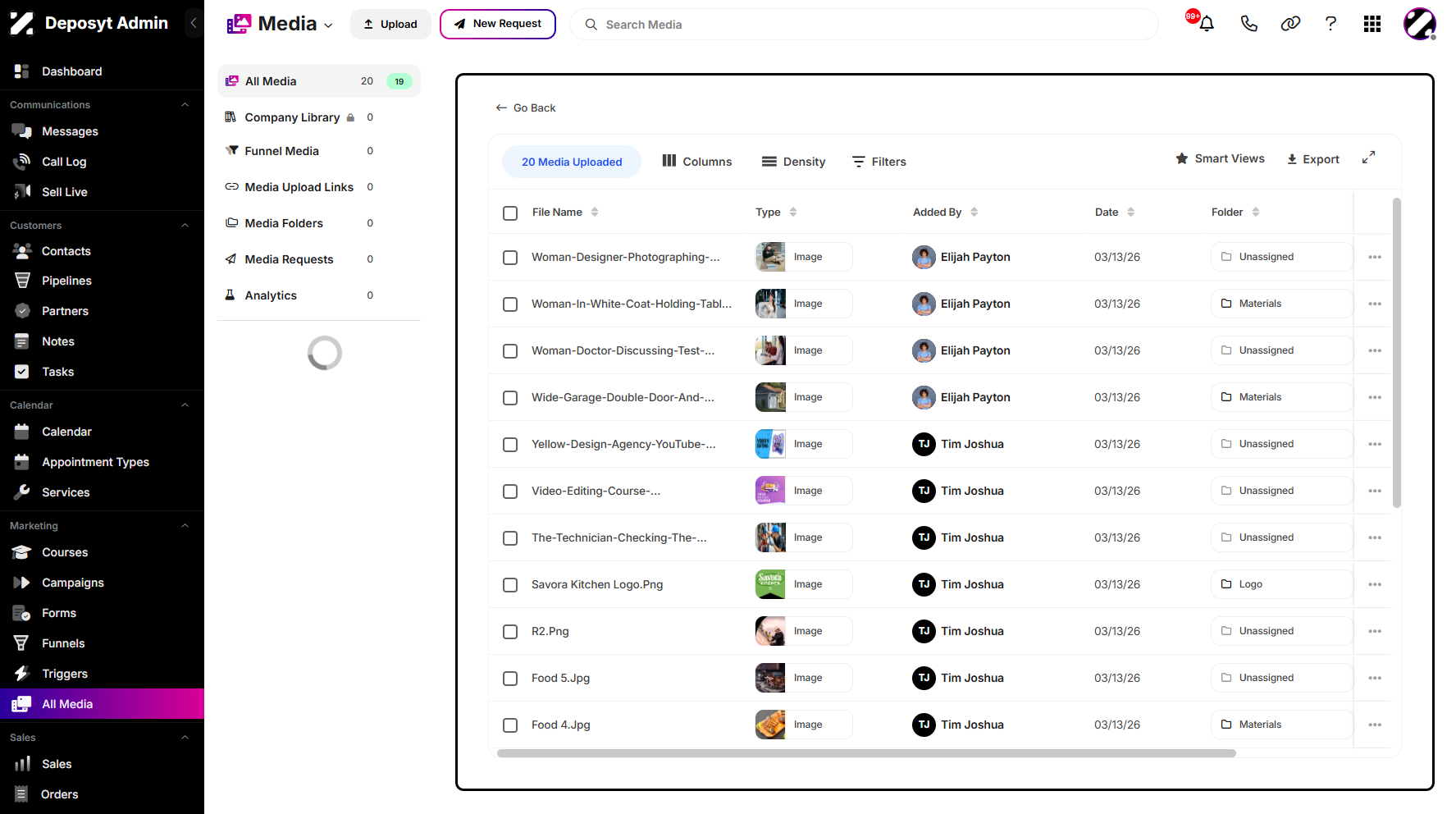Screen dimensions: 1456x814
Task: Click the phone dialer icon in header
Action: pos(1248,24)
